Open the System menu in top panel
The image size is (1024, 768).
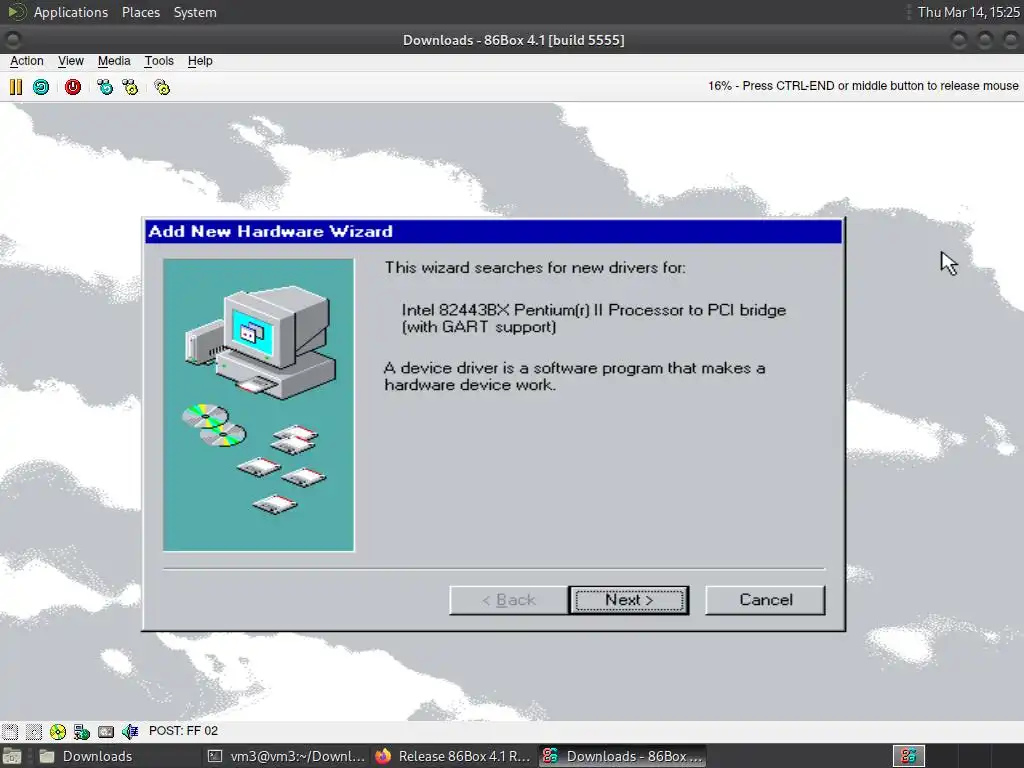coord(195,12)
